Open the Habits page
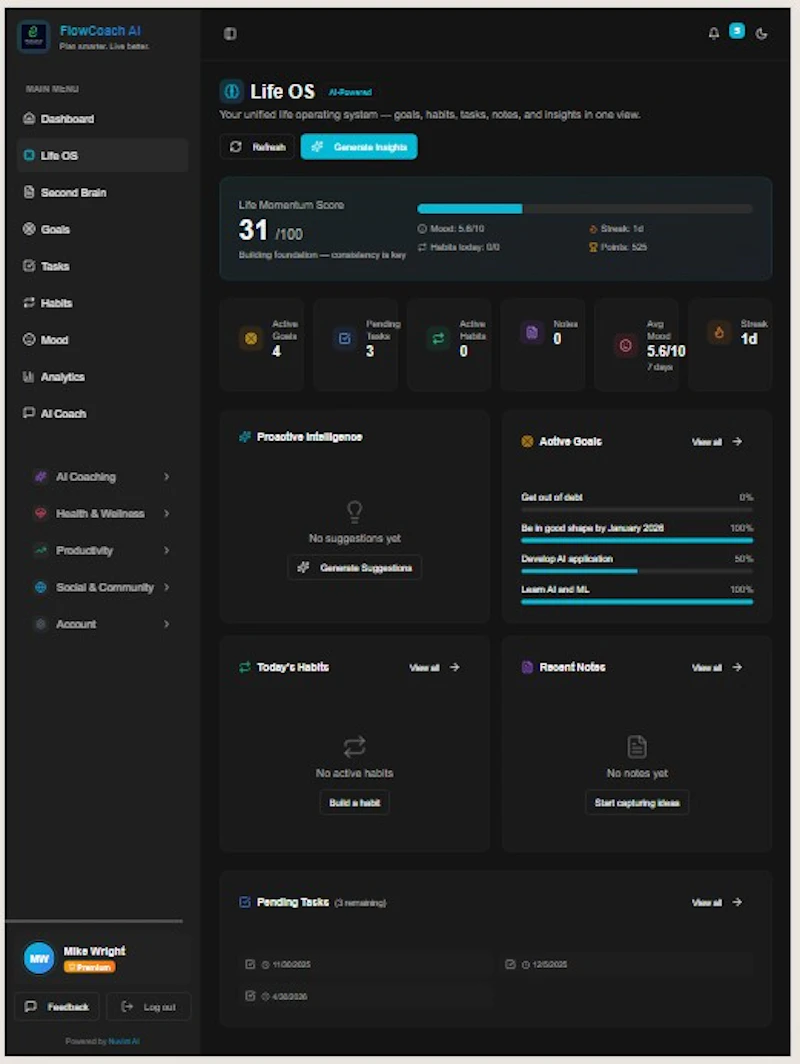The image size is (800, 1064). (x=102, y=303)
